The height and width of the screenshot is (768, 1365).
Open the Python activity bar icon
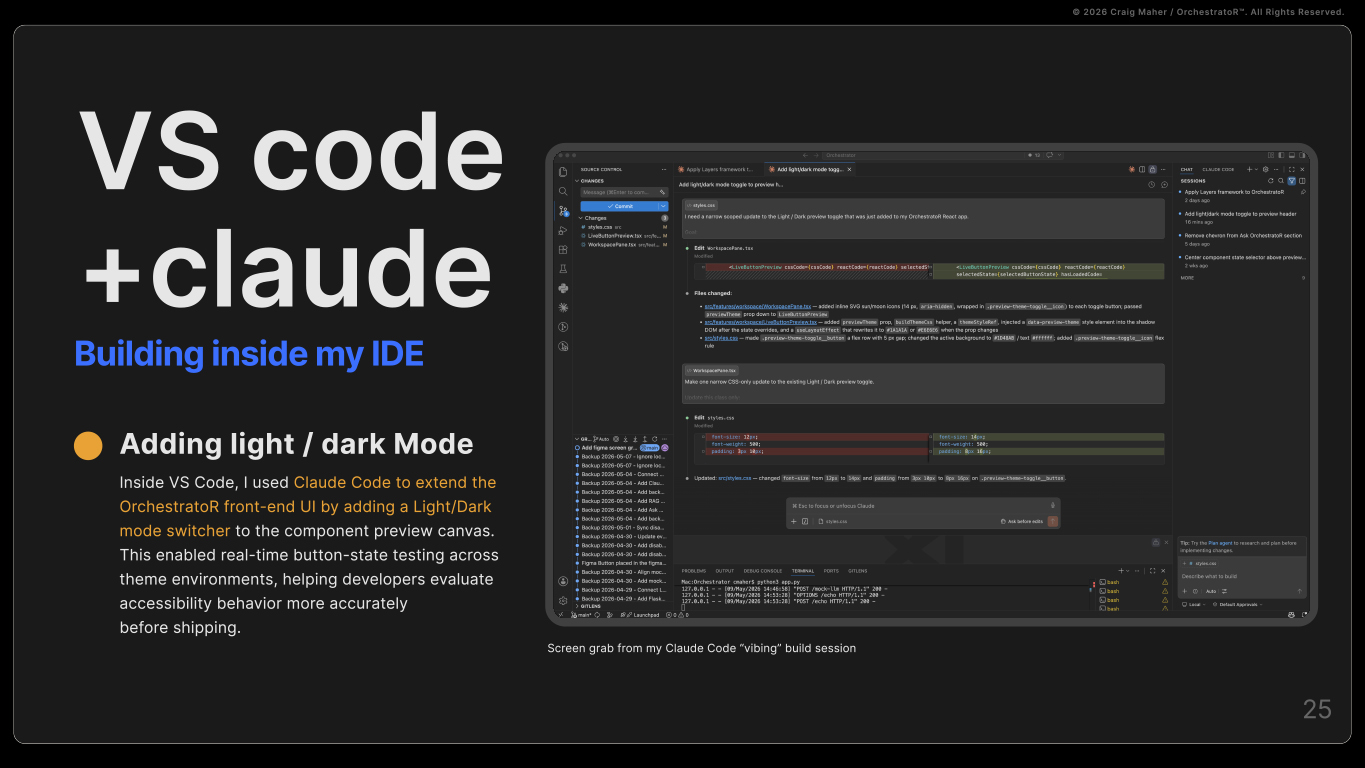click(563, 288)
